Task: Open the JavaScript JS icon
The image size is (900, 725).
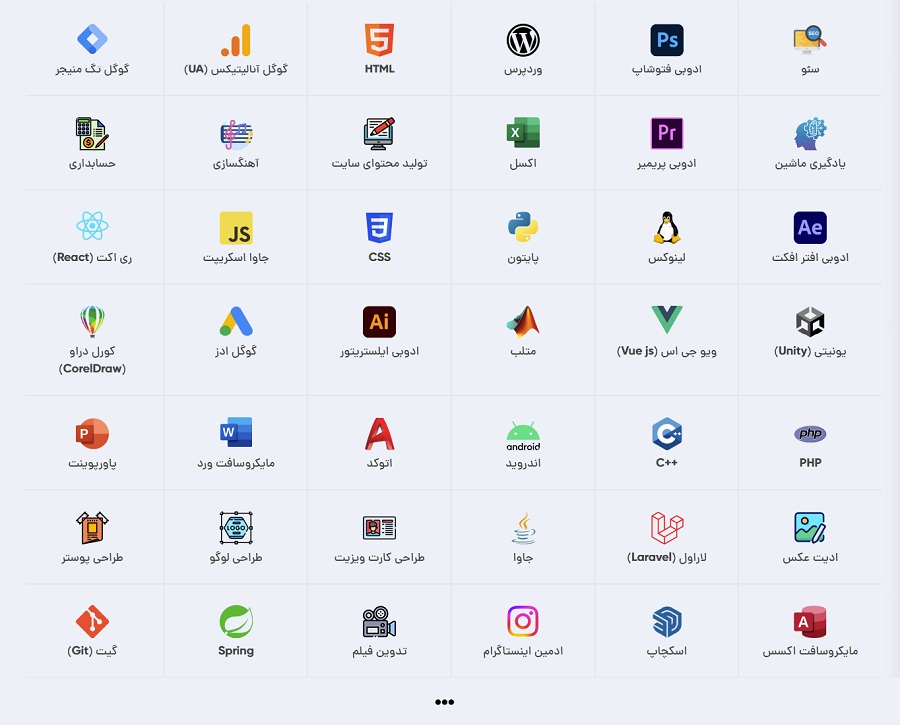Action: point(236,228)
